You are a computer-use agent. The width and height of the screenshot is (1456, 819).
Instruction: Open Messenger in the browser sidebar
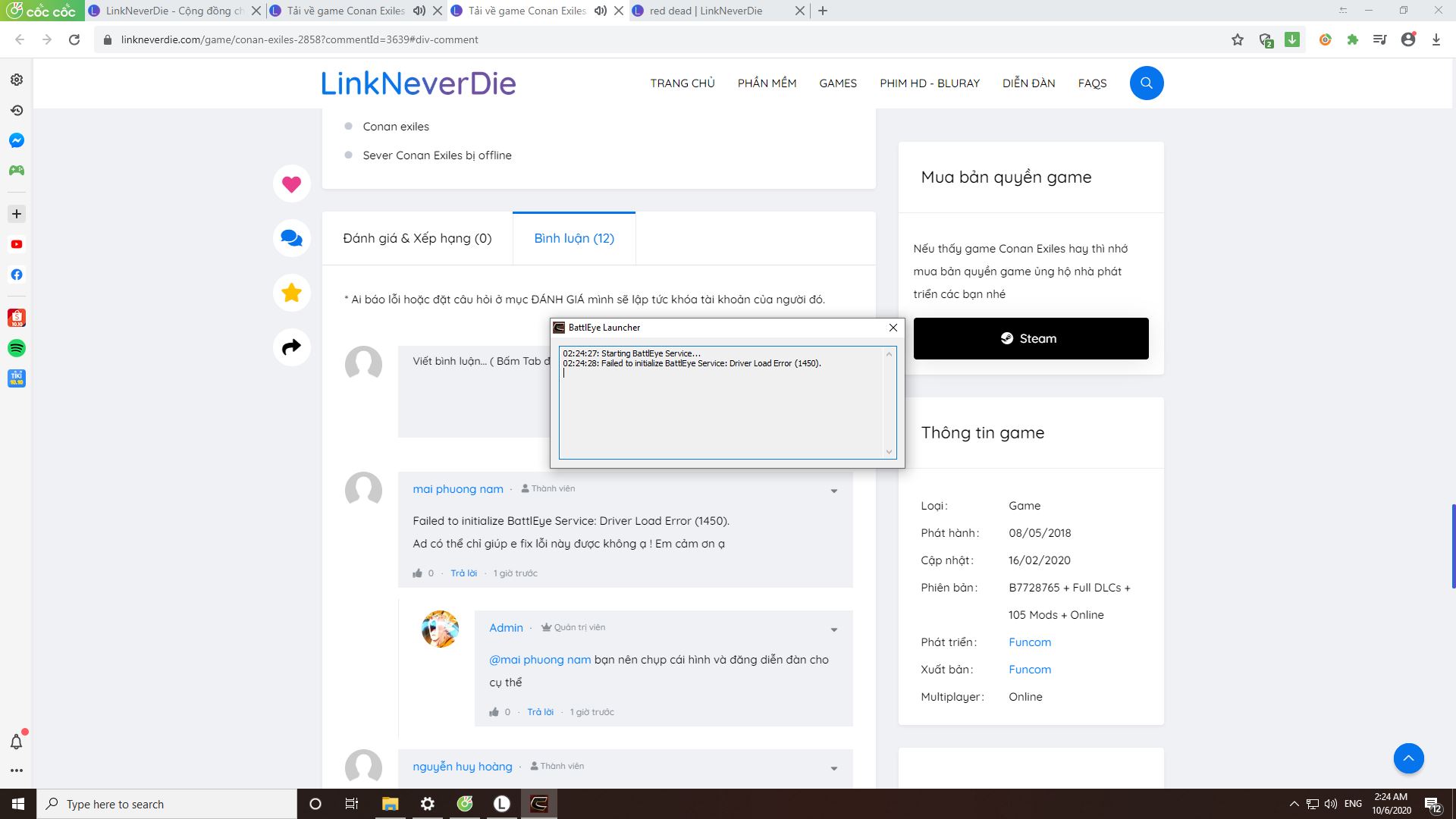(17, 140)
